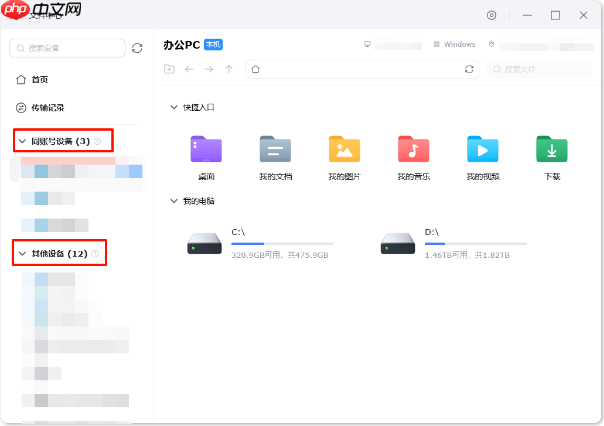Click the monitor icon in the header
This screenshot has height=426, width=604.
point(367,44)
